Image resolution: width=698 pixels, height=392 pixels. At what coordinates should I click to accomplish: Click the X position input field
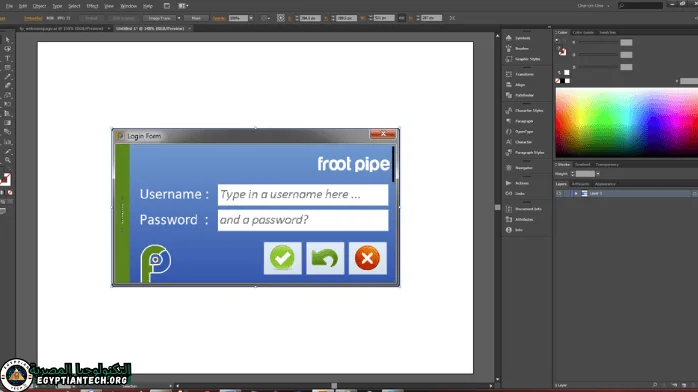pos(310,18)
